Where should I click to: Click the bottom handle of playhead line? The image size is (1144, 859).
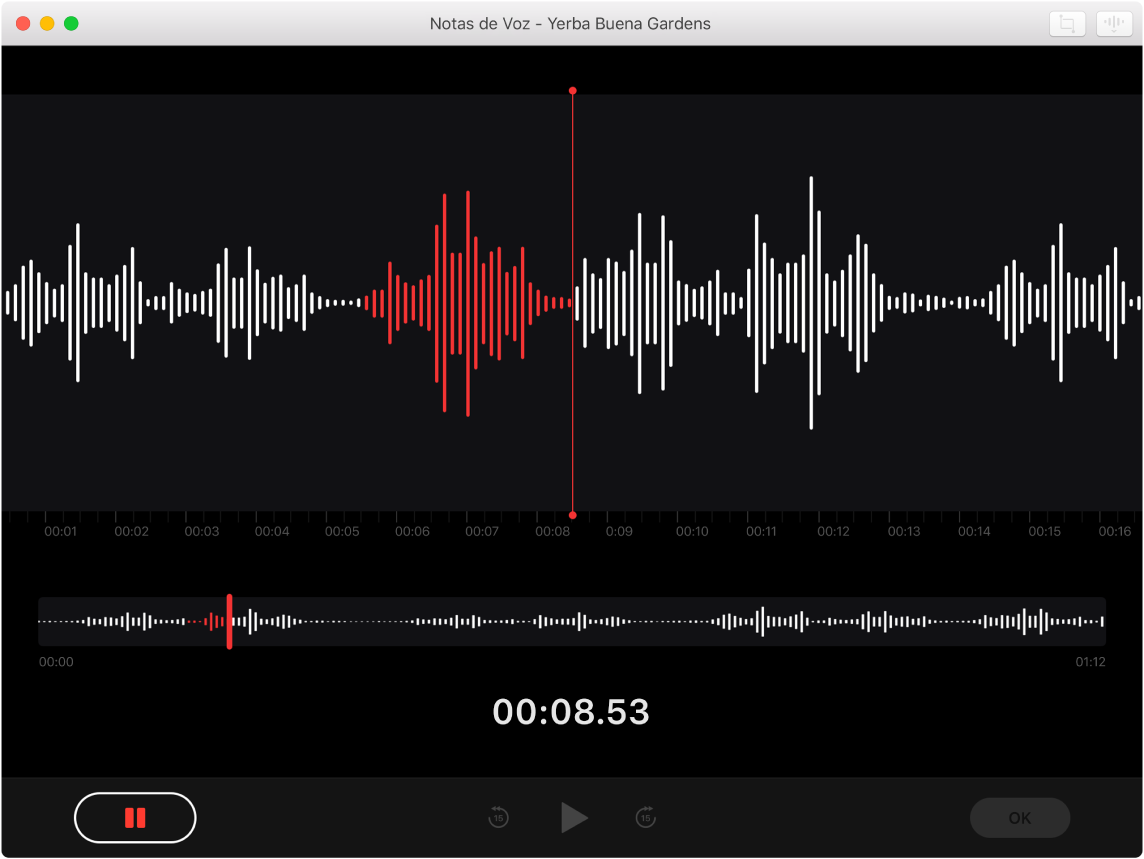(572, 513)
